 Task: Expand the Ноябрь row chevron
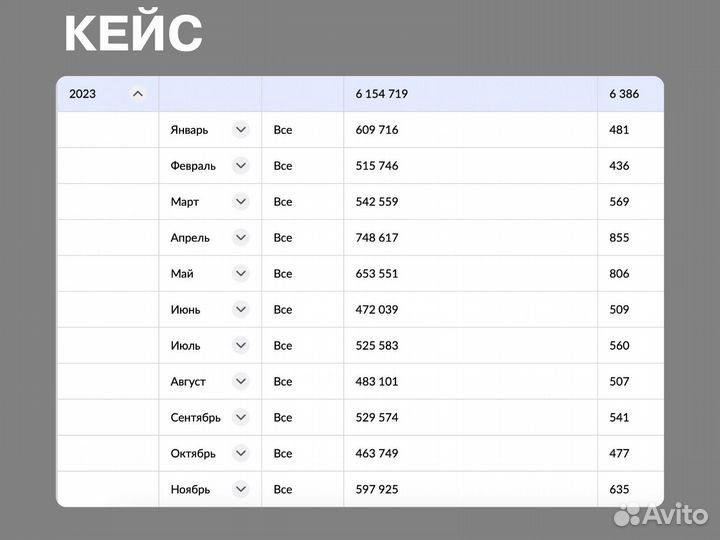pyautogui.click(x=240, y=490)
